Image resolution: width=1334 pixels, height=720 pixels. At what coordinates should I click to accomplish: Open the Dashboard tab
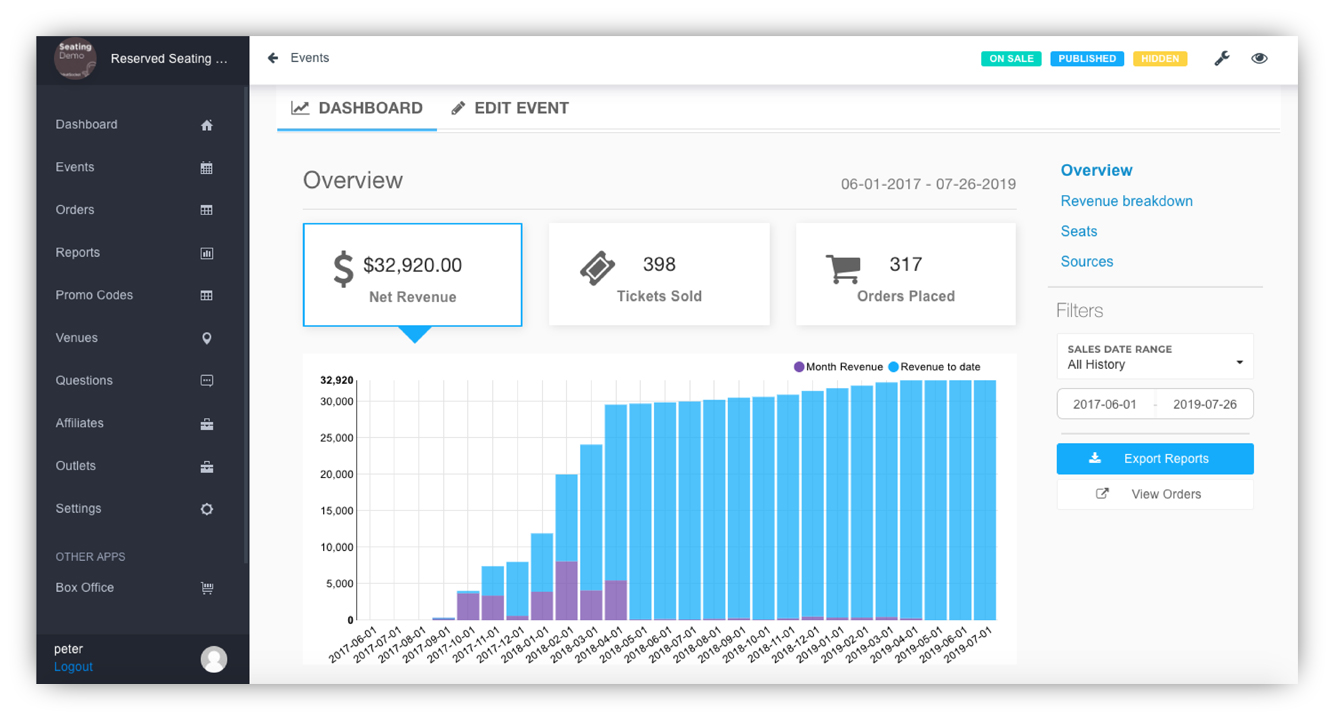(x=357, y=108)
